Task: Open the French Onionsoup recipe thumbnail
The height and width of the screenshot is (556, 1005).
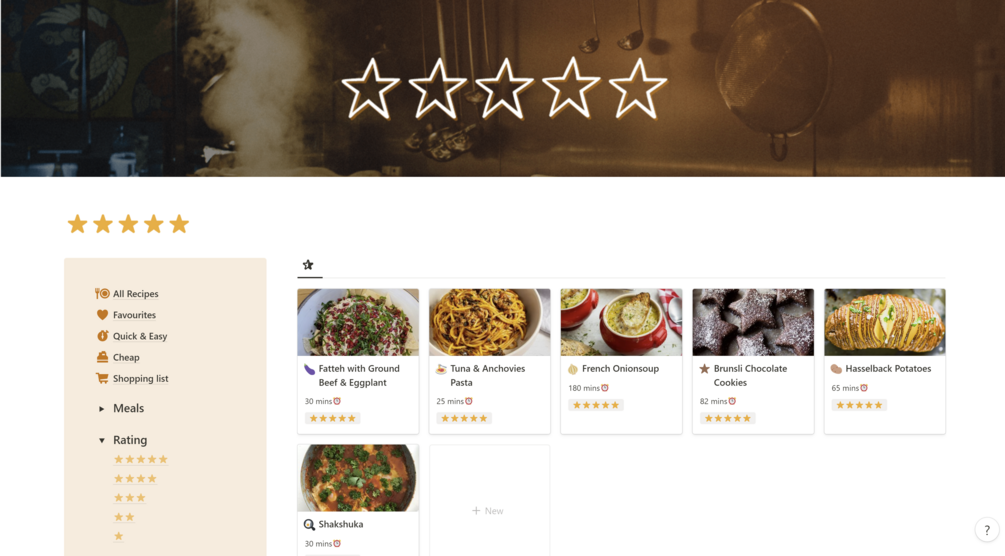Action: tap(621, 322)
